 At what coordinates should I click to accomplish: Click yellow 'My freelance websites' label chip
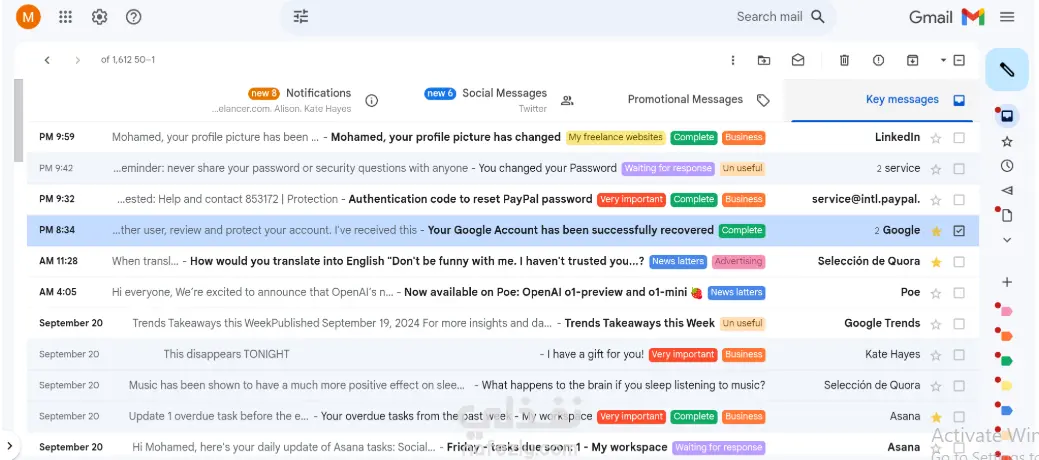[616, 137]
